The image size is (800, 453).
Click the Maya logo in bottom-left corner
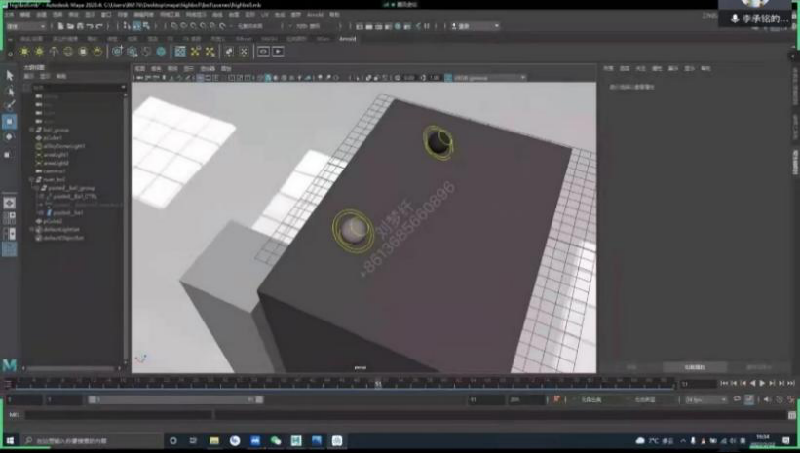[x=10, y=367]
